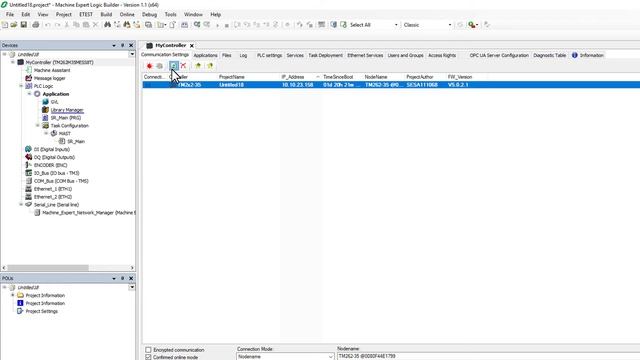
Task: Open the Select All dropdown
Action: click(396, 25)
